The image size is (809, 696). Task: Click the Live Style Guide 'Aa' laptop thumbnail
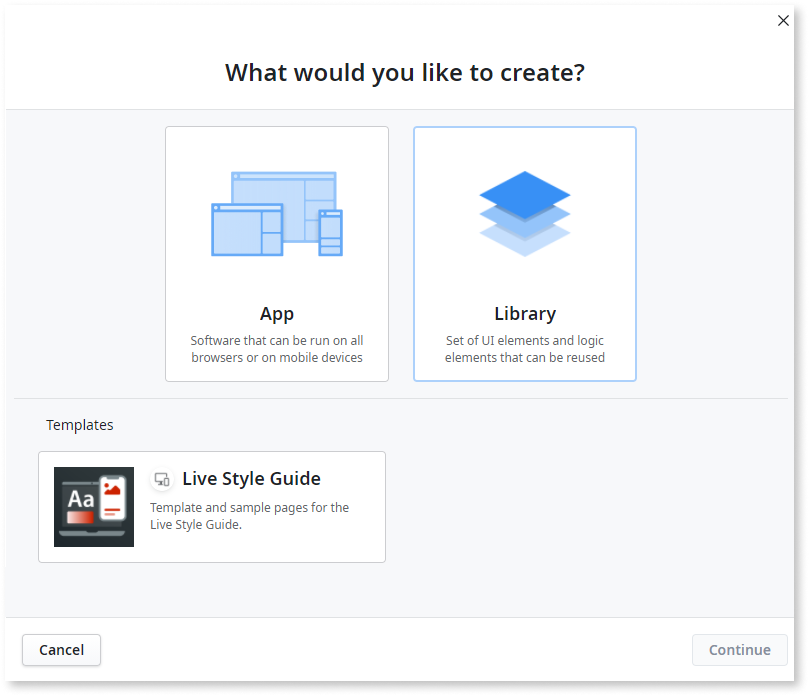click(93, 506)
